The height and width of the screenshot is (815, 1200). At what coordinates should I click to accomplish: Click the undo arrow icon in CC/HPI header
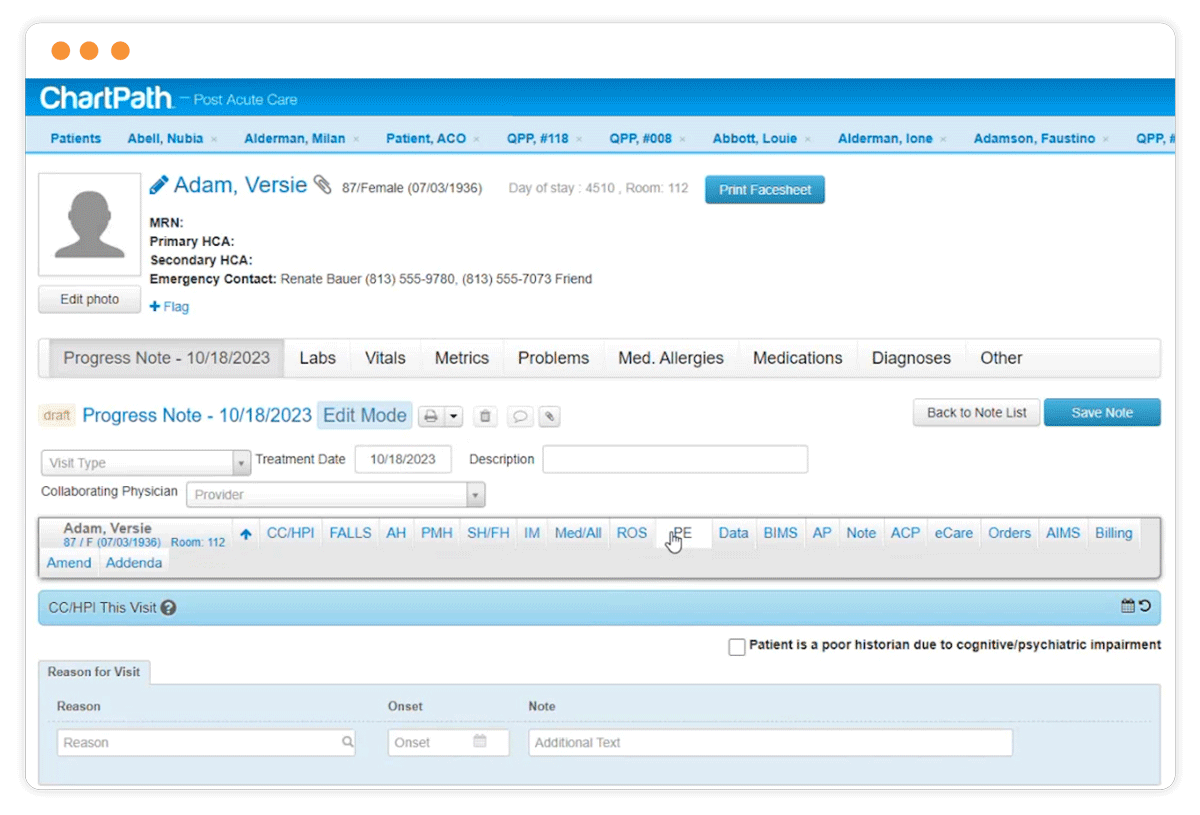(1145, 606)
